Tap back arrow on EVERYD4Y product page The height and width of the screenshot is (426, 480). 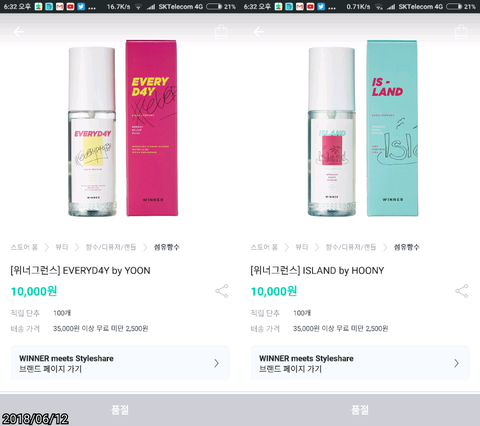click(19, 32)
